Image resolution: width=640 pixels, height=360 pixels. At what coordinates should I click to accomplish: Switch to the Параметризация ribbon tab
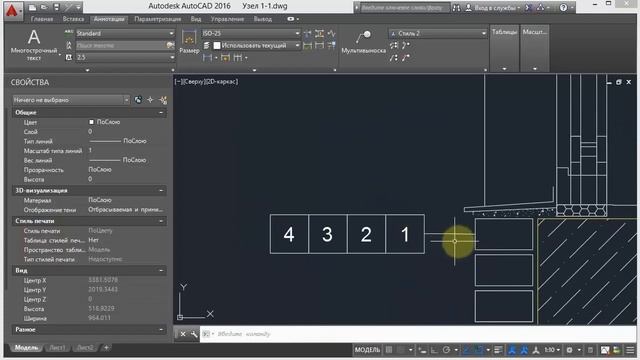point(158,19)
